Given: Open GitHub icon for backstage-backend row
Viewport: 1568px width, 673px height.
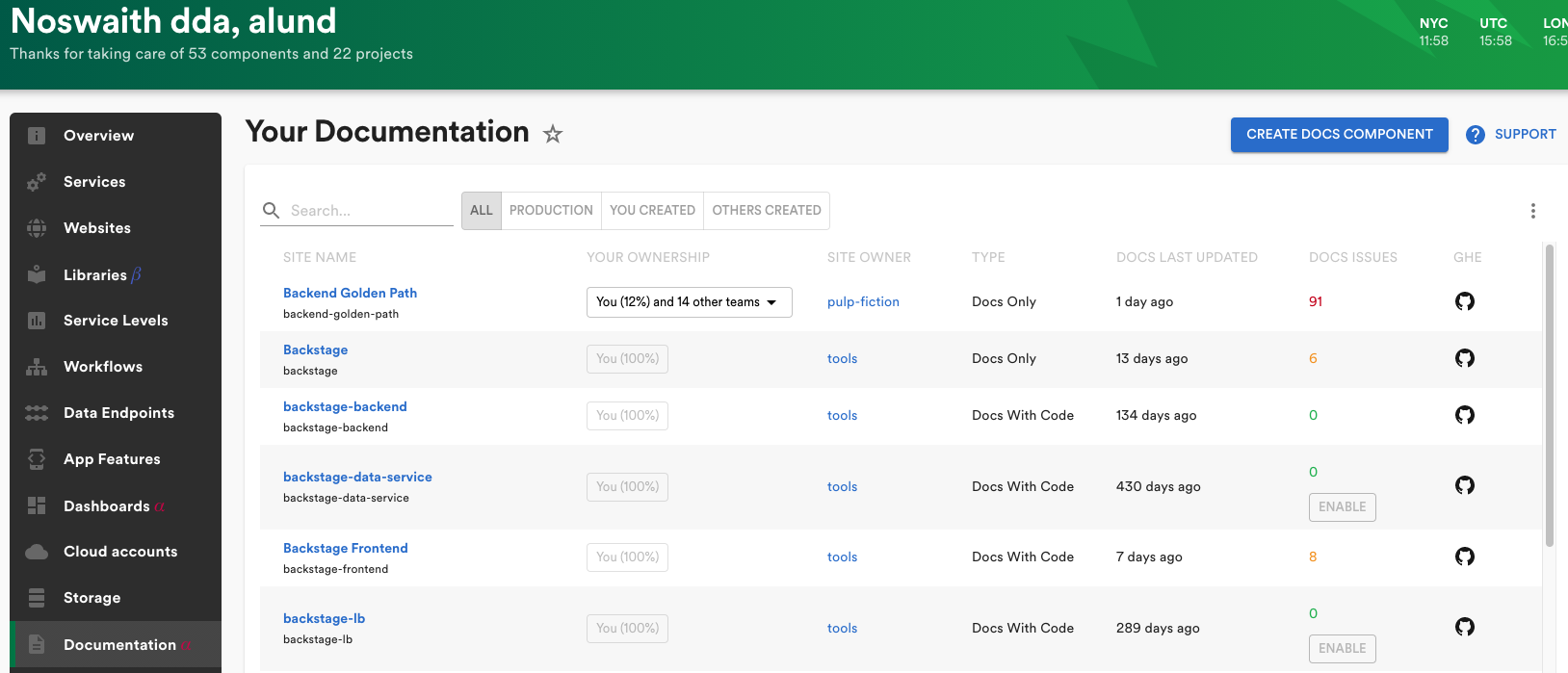Looking at the screenshot, I should [x=1464, y=415].
